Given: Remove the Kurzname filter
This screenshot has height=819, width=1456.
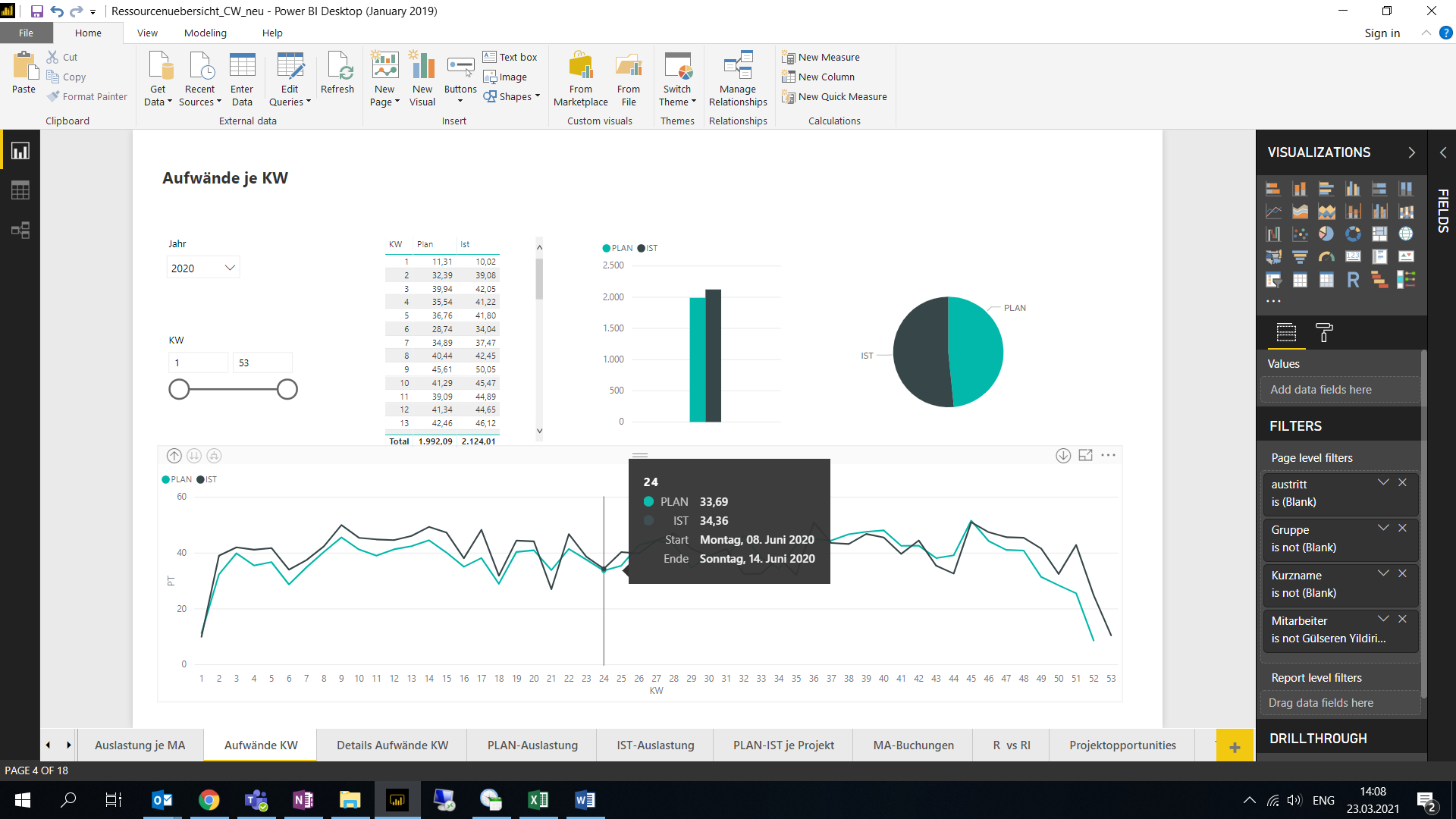Looking at the screenshot, I should click(x=1402, y=573).
